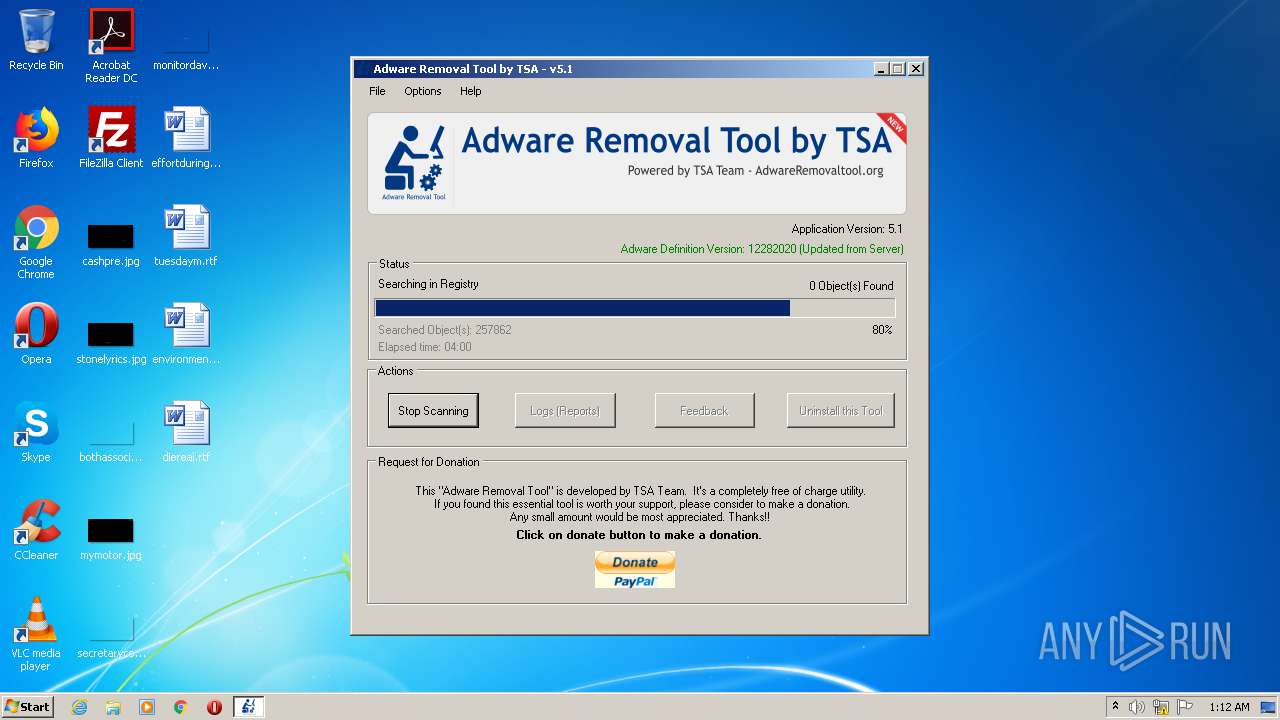Click the network icon in system tray
This screenshot has width=1280, height=720.
click(x=1161, y=707)
